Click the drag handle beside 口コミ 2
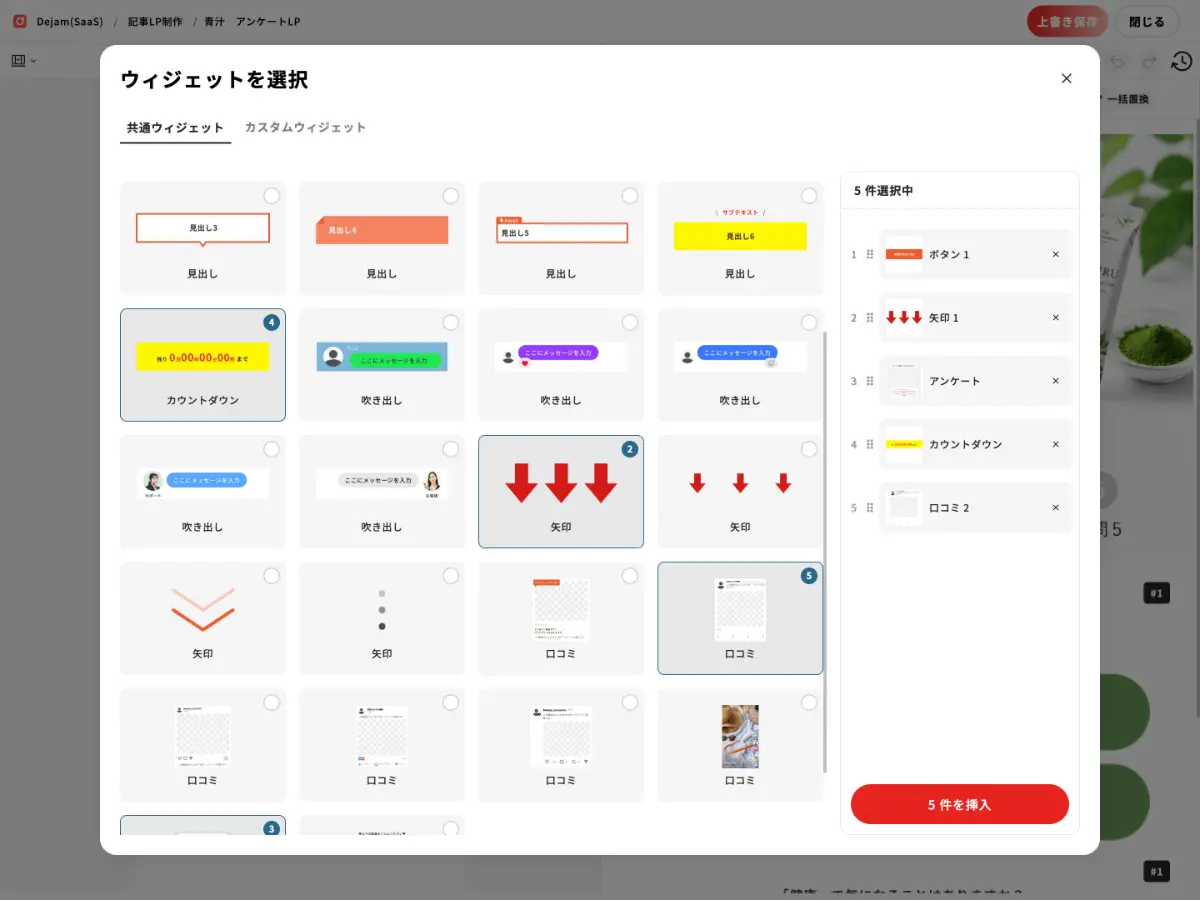Image resolution: width=1200 pixels, height=900 pixels. [869, 508]
